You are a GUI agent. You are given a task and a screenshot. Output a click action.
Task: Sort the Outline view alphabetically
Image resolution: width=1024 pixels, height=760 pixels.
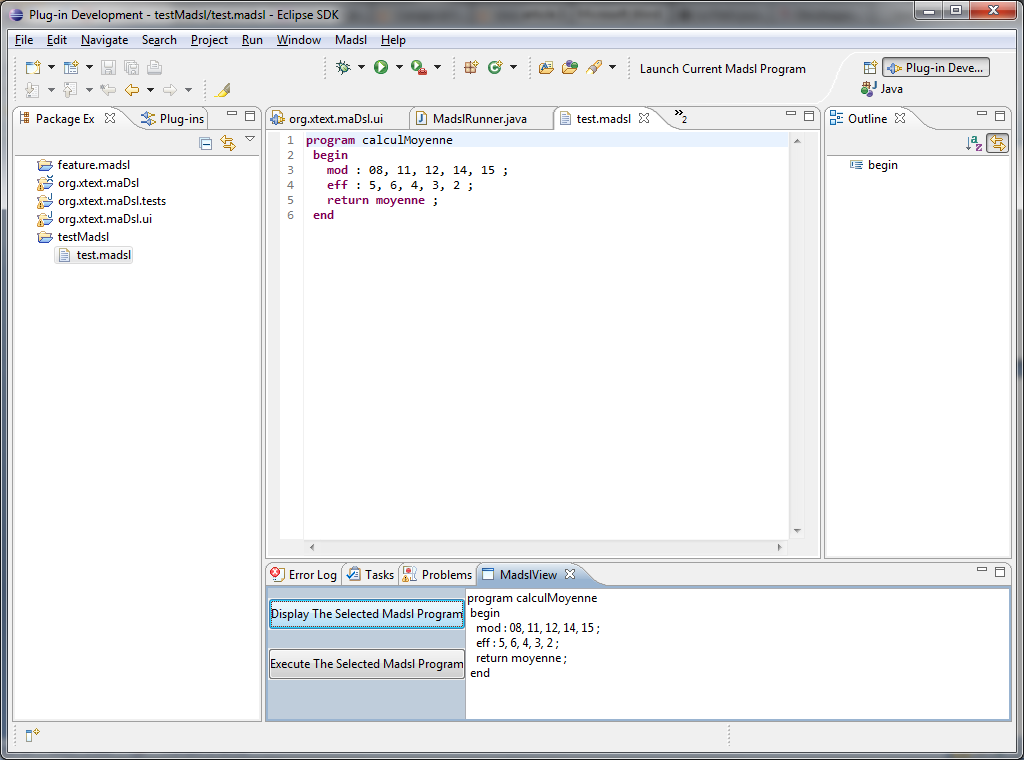tap(973, 143)
